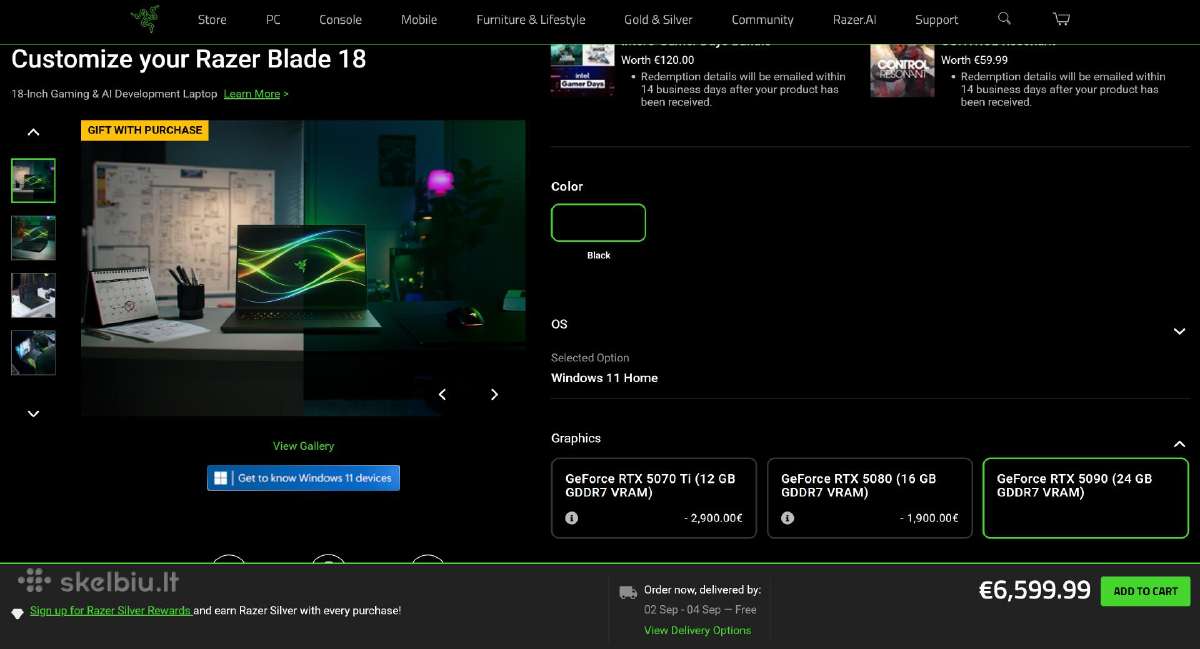This screenshot has height=649, width=1200.
Task: Click the delivery truck icon
Action: coord(628,592)
